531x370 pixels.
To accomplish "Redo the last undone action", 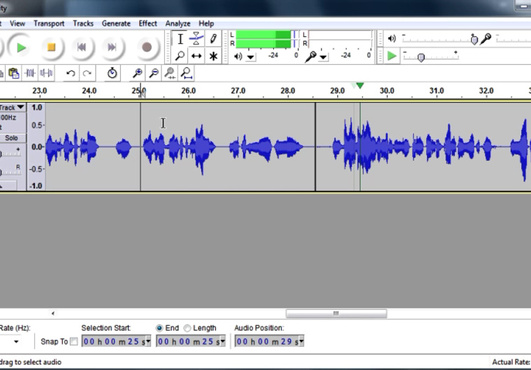I will pyautogui.click(x=87, y=73).
